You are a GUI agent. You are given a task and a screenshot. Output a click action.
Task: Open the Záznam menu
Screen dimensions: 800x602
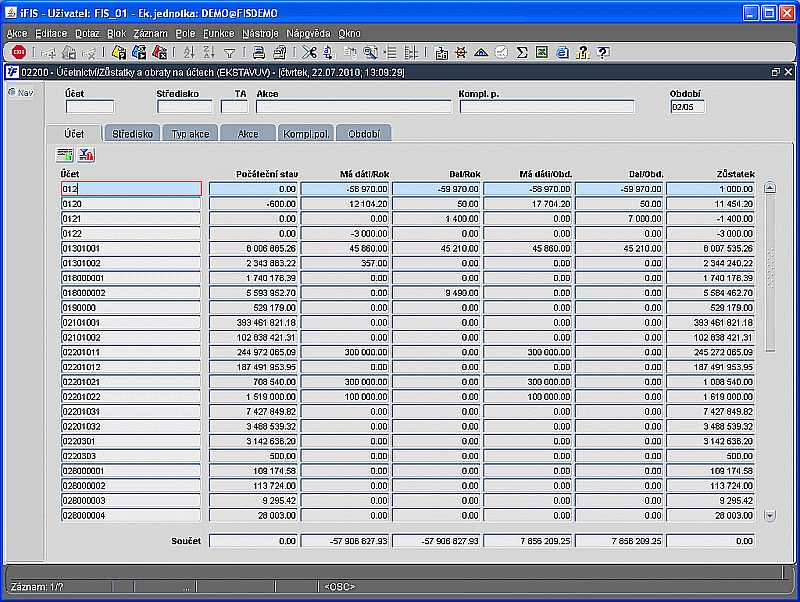(x=150, y=33)
